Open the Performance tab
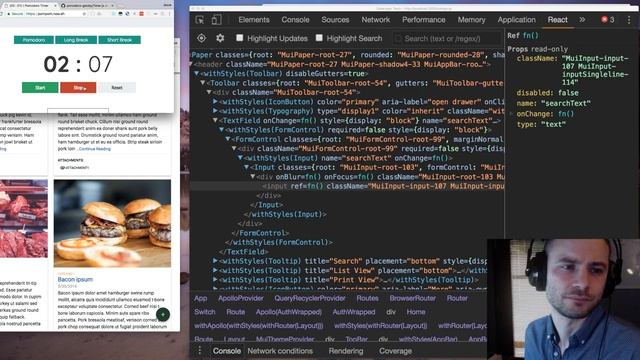This screenshot has width=640, height=360. pos(424,20)
